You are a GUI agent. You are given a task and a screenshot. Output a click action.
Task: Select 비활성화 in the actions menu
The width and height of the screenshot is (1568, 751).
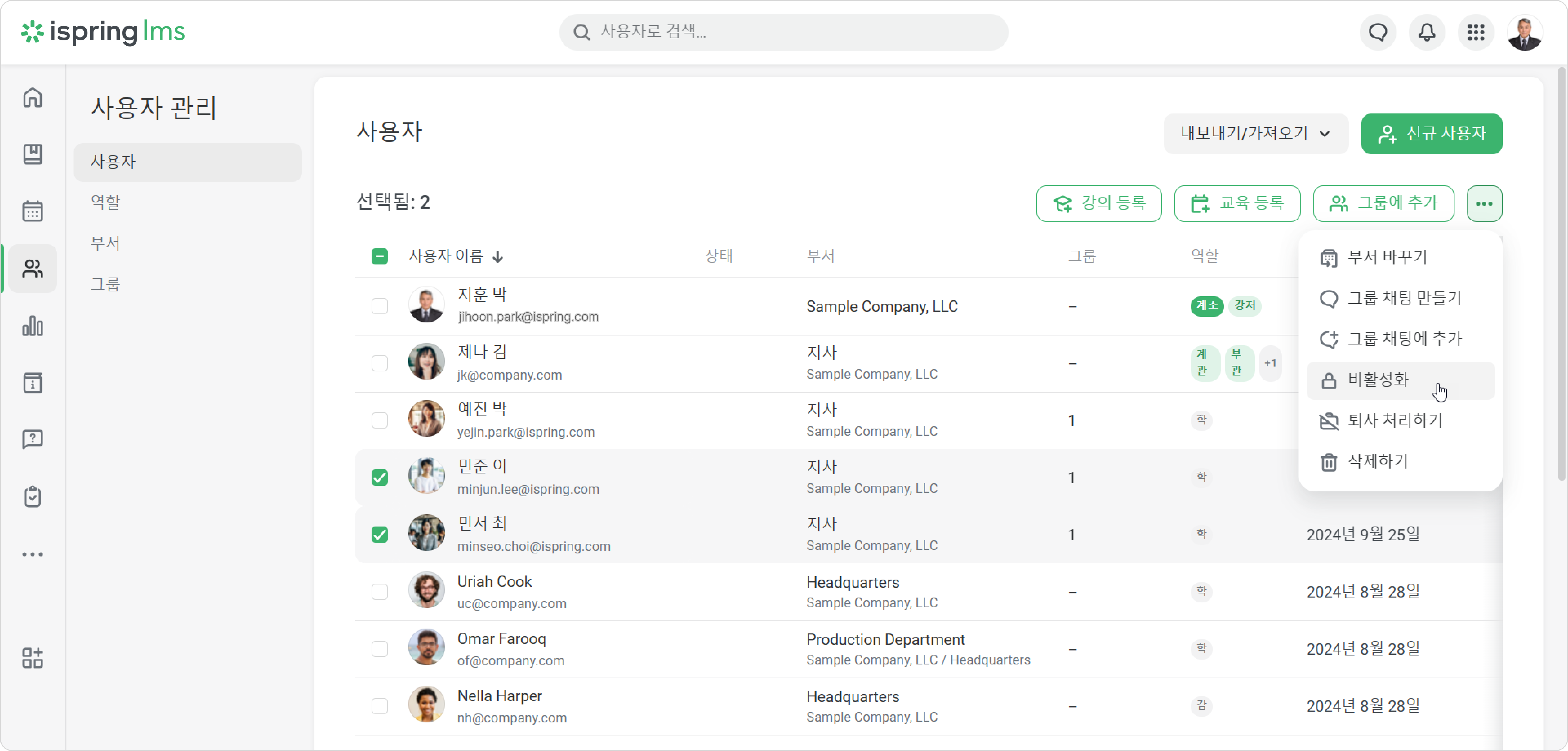[x=1401, y=380]
